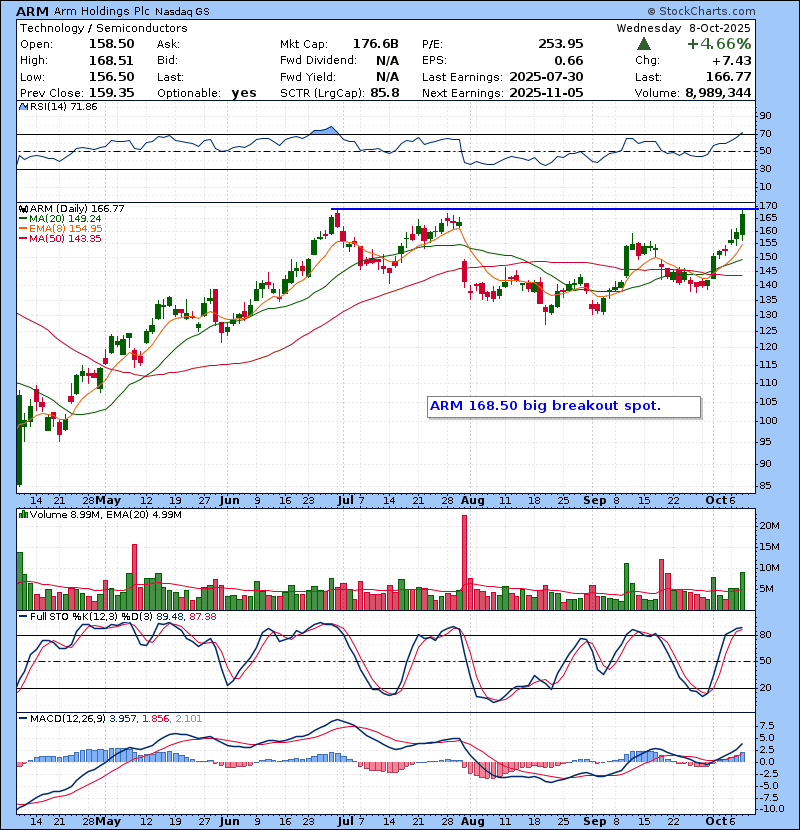Screen dimensions: 800x830
Task: Click the Mkt Cap value 176.6B
Action: pyautogui.click(x=375, y=44)
